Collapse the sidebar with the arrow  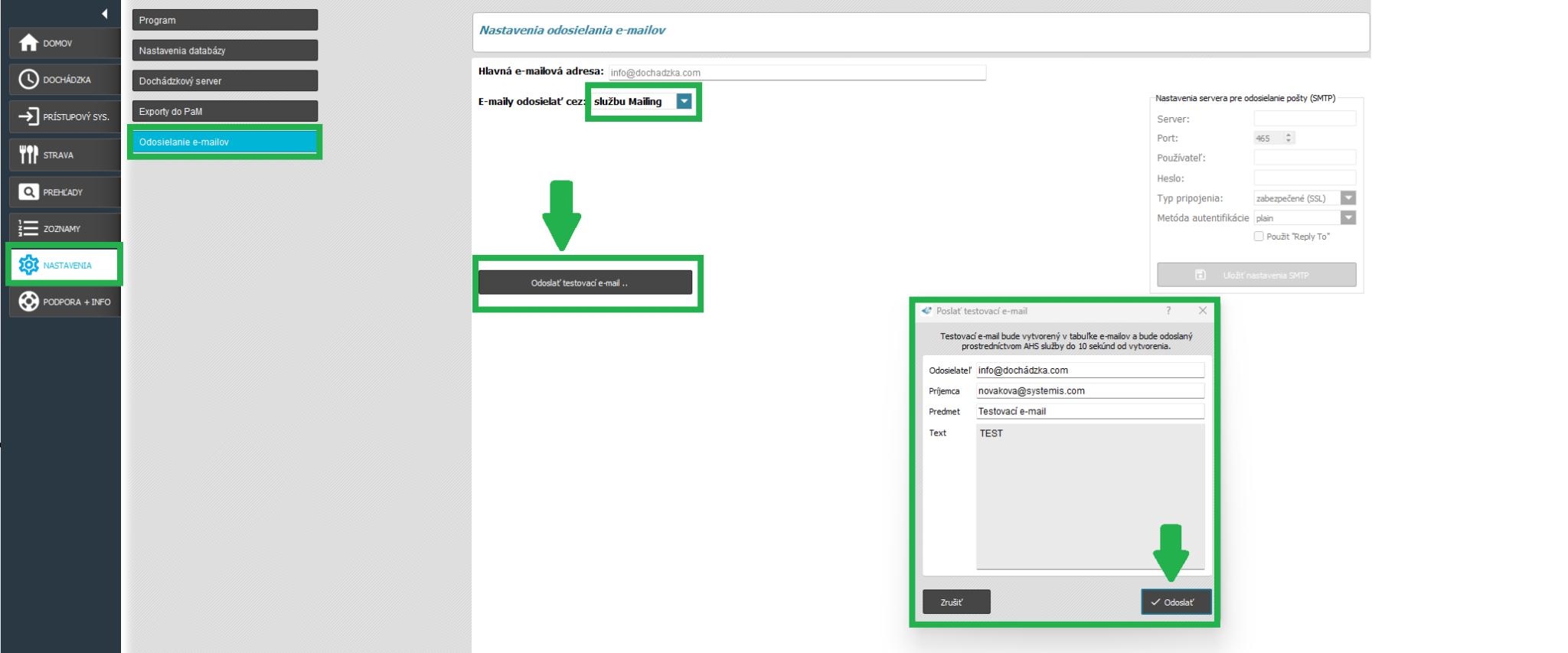pyautogui.click(x=104, y=14)
